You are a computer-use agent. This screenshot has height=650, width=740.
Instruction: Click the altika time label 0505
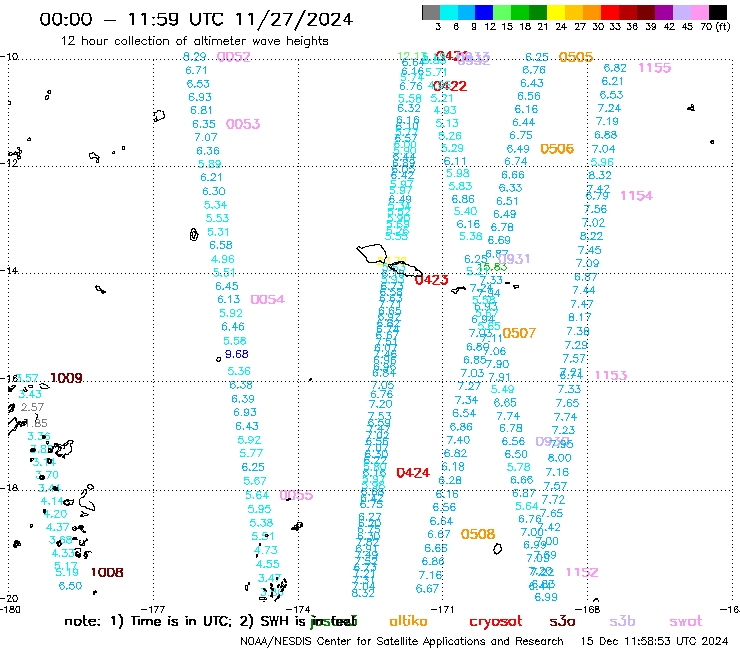pyautogui.click(x=576, y=57)
